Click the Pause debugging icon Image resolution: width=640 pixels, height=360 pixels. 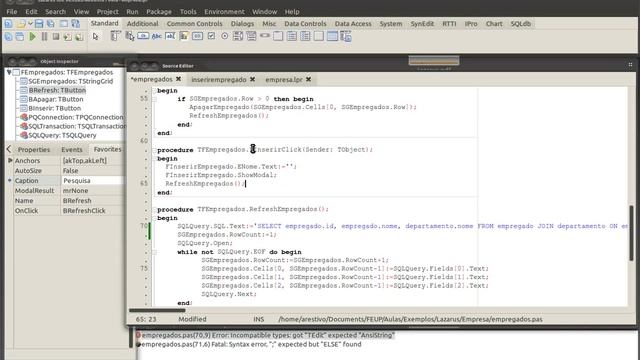[x=44, y=37]
